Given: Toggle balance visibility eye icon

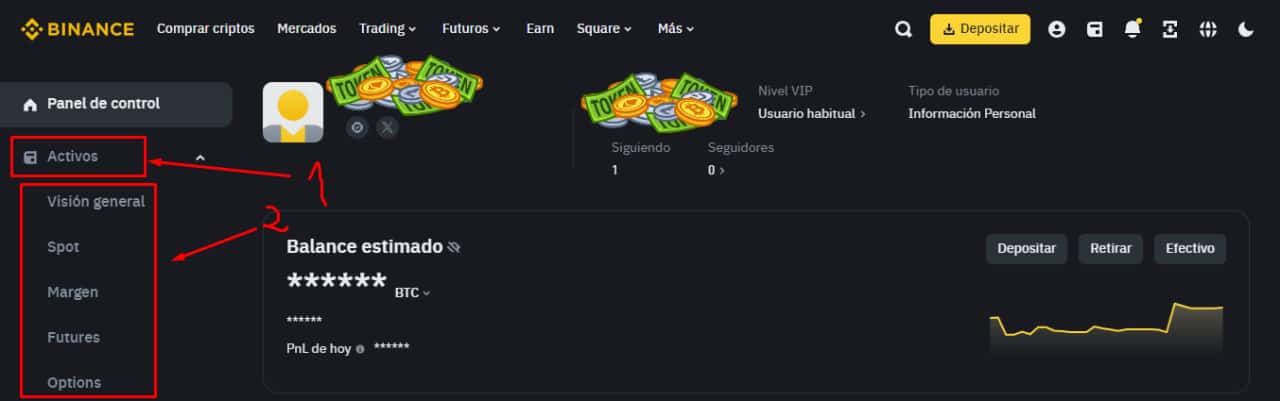Looking at the screenshot, I should point(454,246).
